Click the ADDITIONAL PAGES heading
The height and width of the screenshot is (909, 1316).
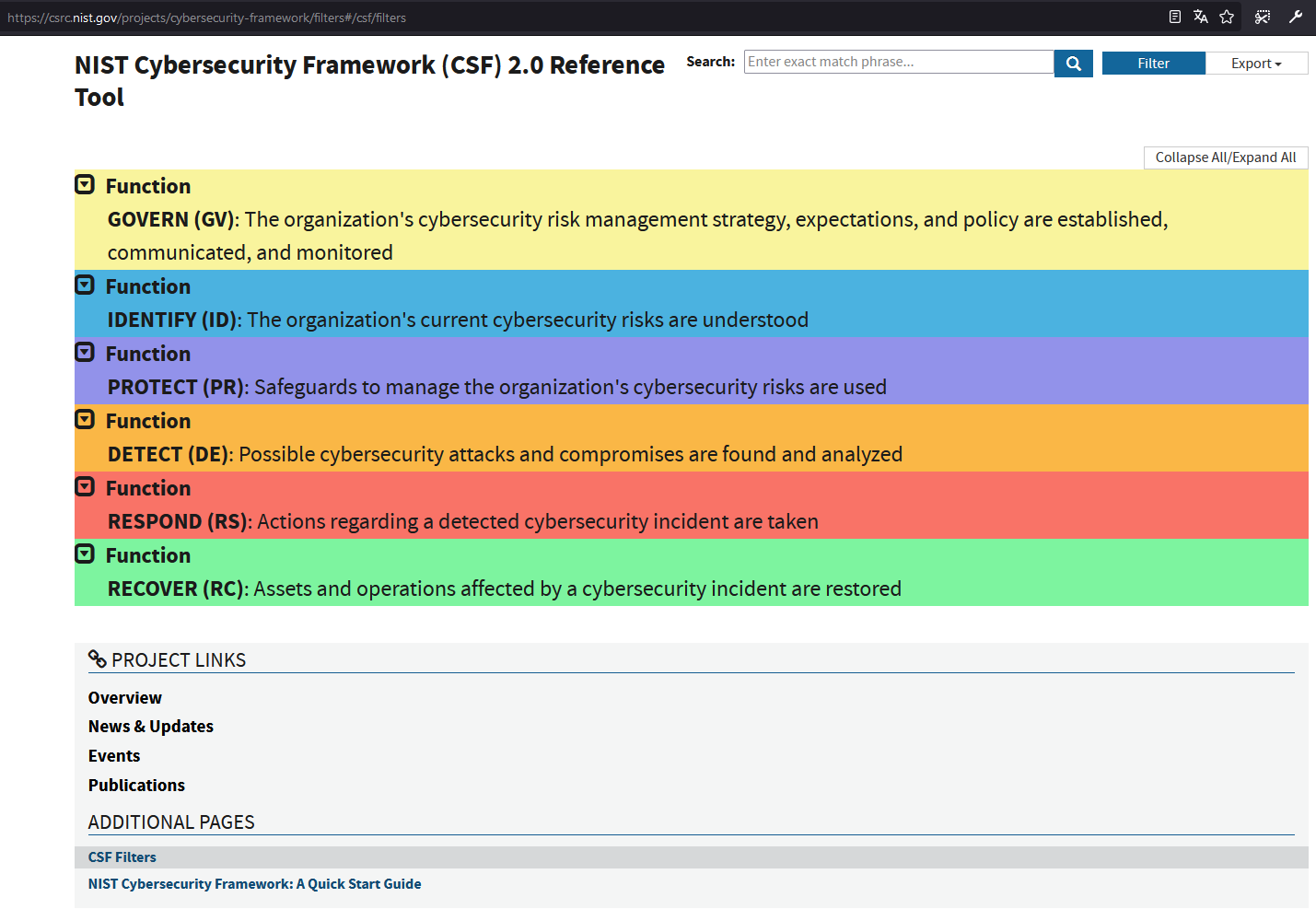pyautogui.click(x=171, y=822)
